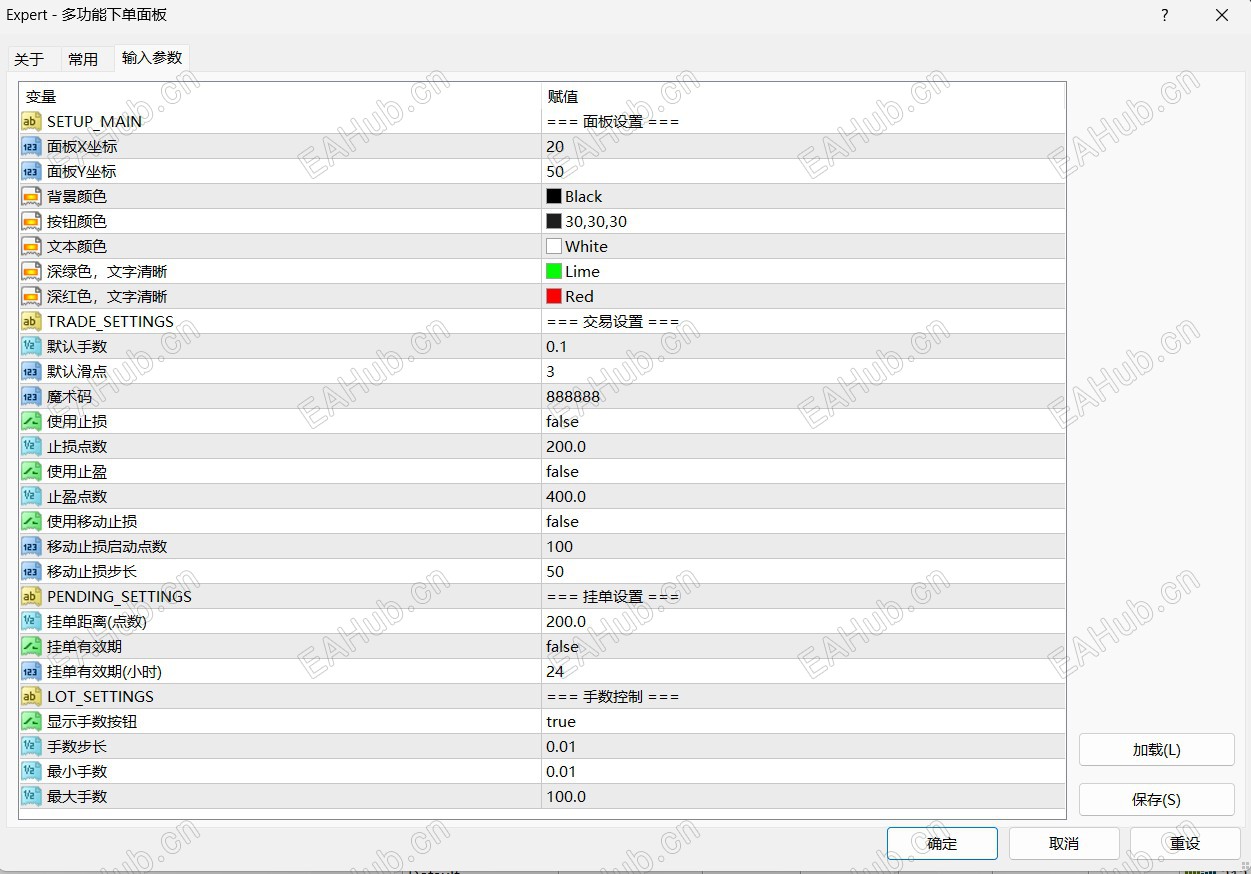This screenshot has width=1251, height=874.
Task: Click the color icon beside 按钮颜色
Action: coord(31,221)
